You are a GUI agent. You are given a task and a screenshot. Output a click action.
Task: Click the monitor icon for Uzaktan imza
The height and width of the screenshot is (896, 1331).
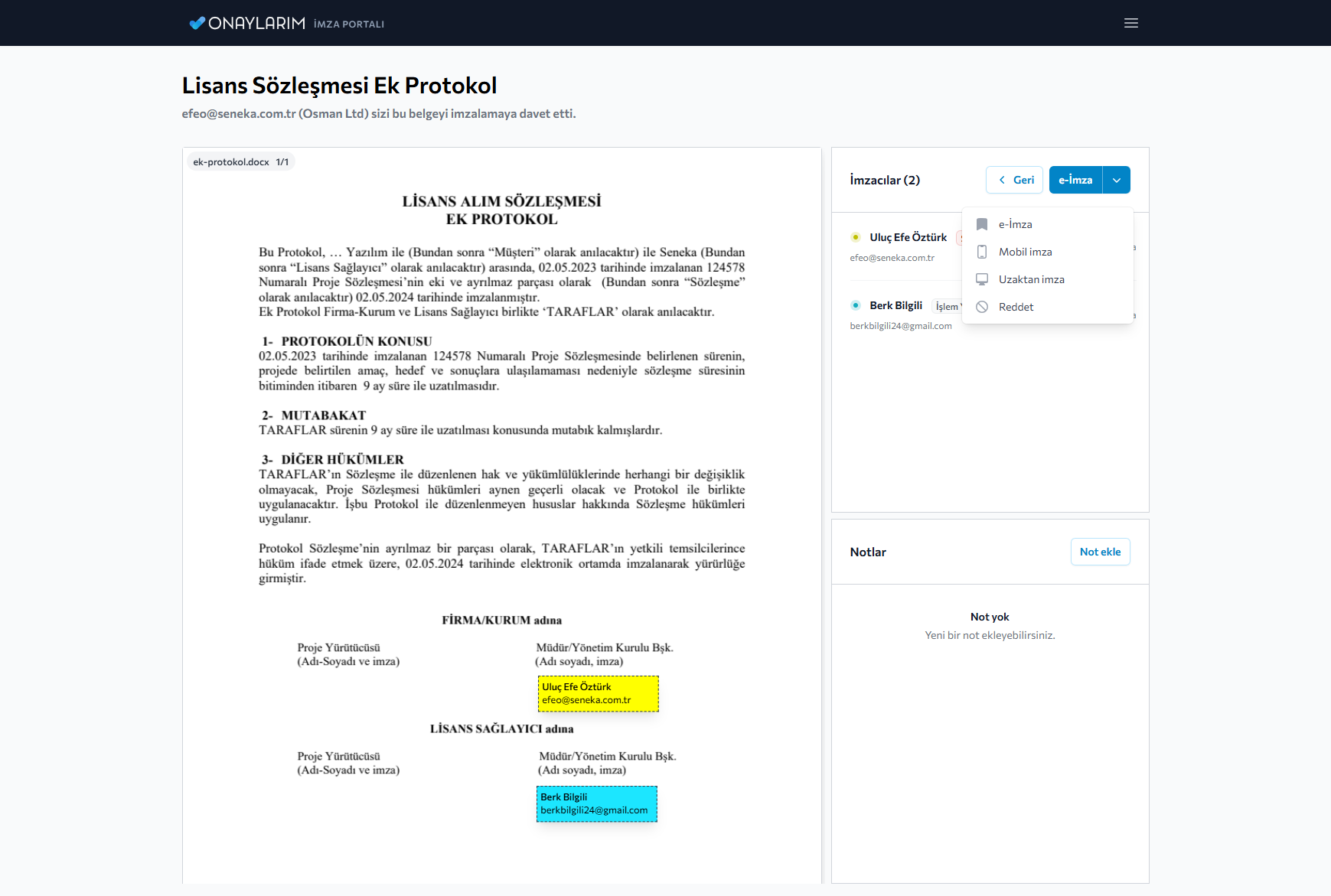coord(982,279)
